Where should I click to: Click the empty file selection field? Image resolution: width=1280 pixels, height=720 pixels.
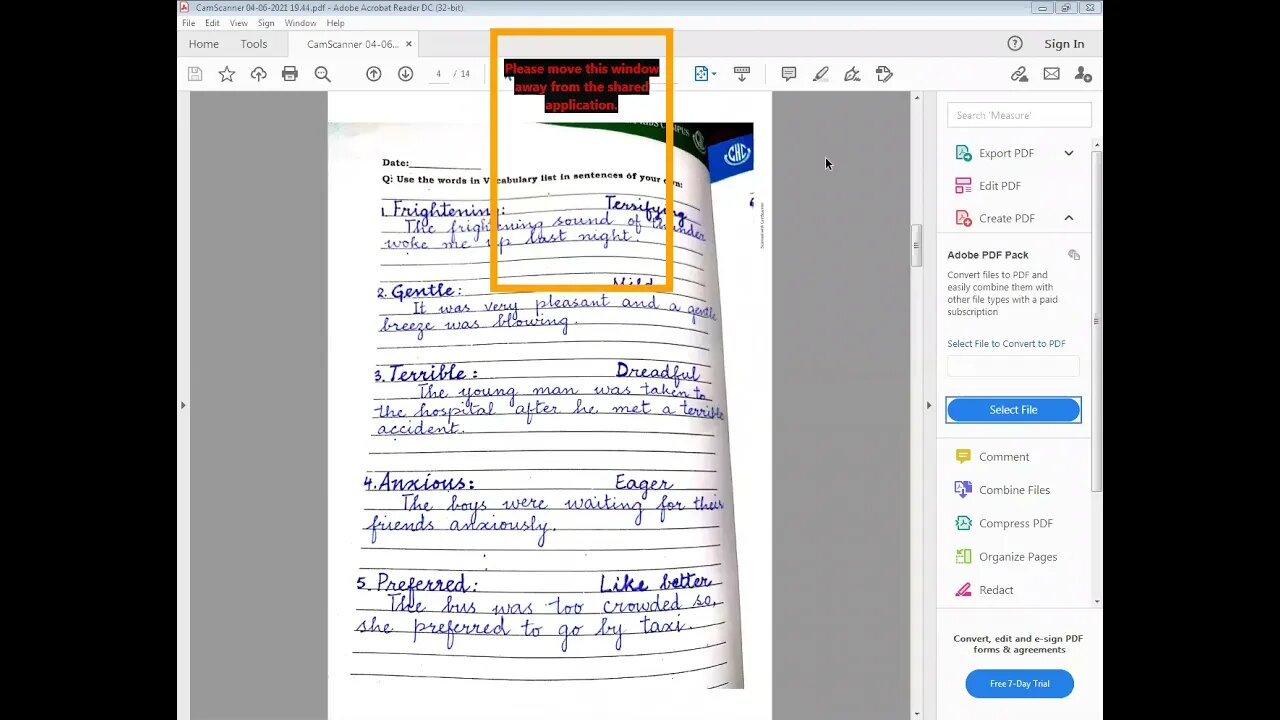coord(1013,366)
